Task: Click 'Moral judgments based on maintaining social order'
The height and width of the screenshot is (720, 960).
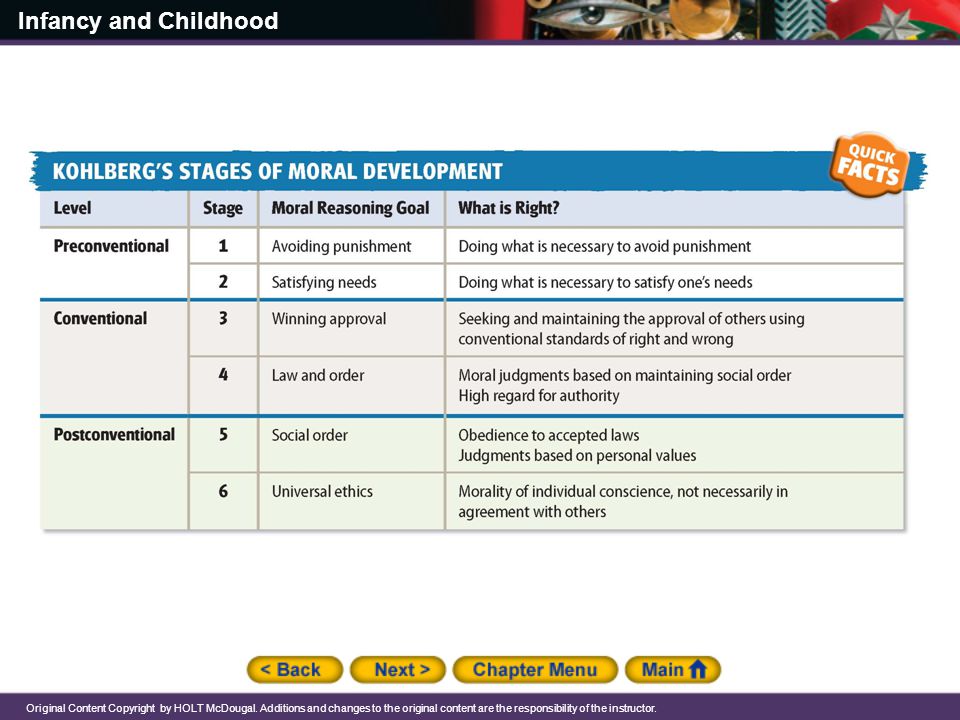Action: point(624,375)
